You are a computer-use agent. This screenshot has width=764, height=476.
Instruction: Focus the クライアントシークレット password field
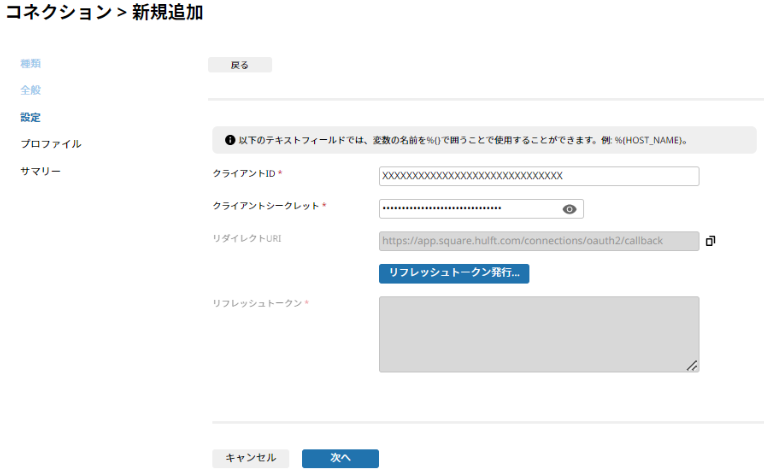(481, 209)
